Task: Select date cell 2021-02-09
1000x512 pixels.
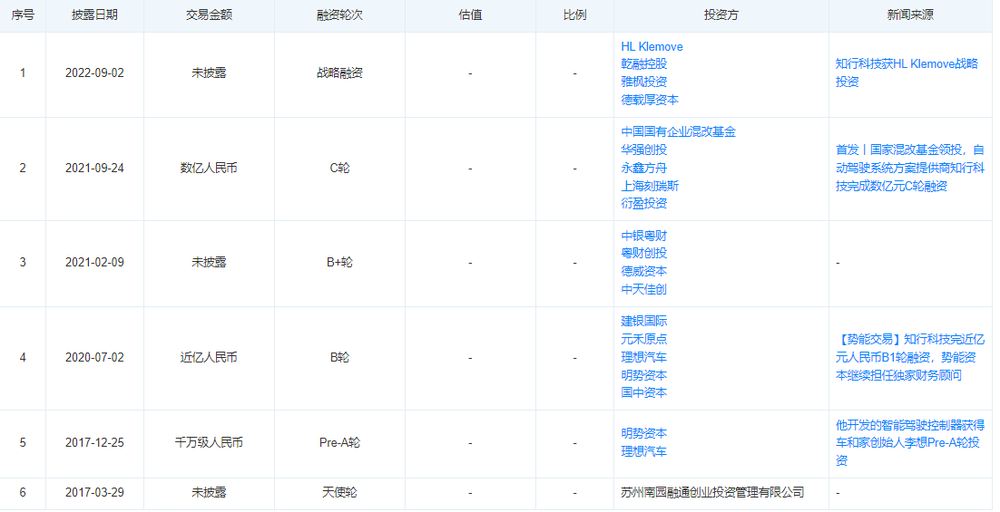Action: (x=94, y=262)
